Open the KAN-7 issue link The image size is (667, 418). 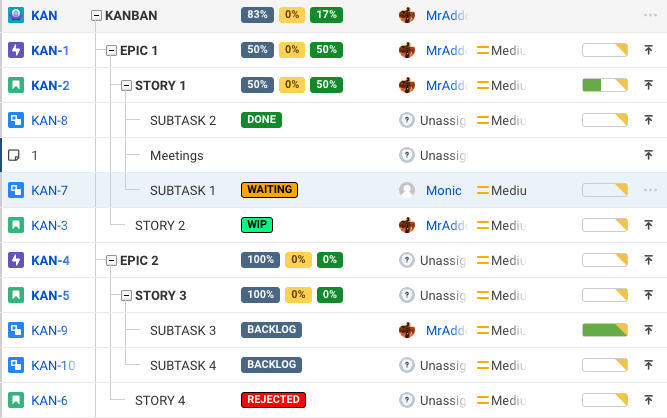click(50, 190)
